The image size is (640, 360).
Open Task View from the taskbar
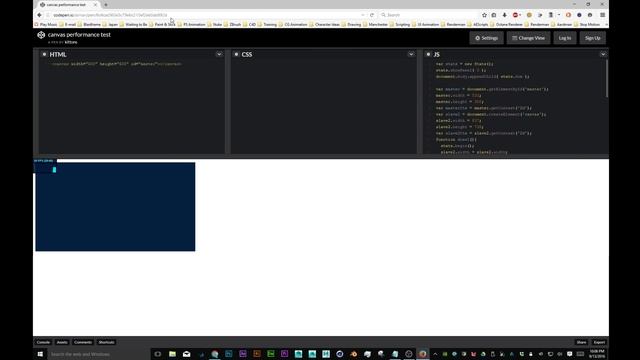click(158, 354)
